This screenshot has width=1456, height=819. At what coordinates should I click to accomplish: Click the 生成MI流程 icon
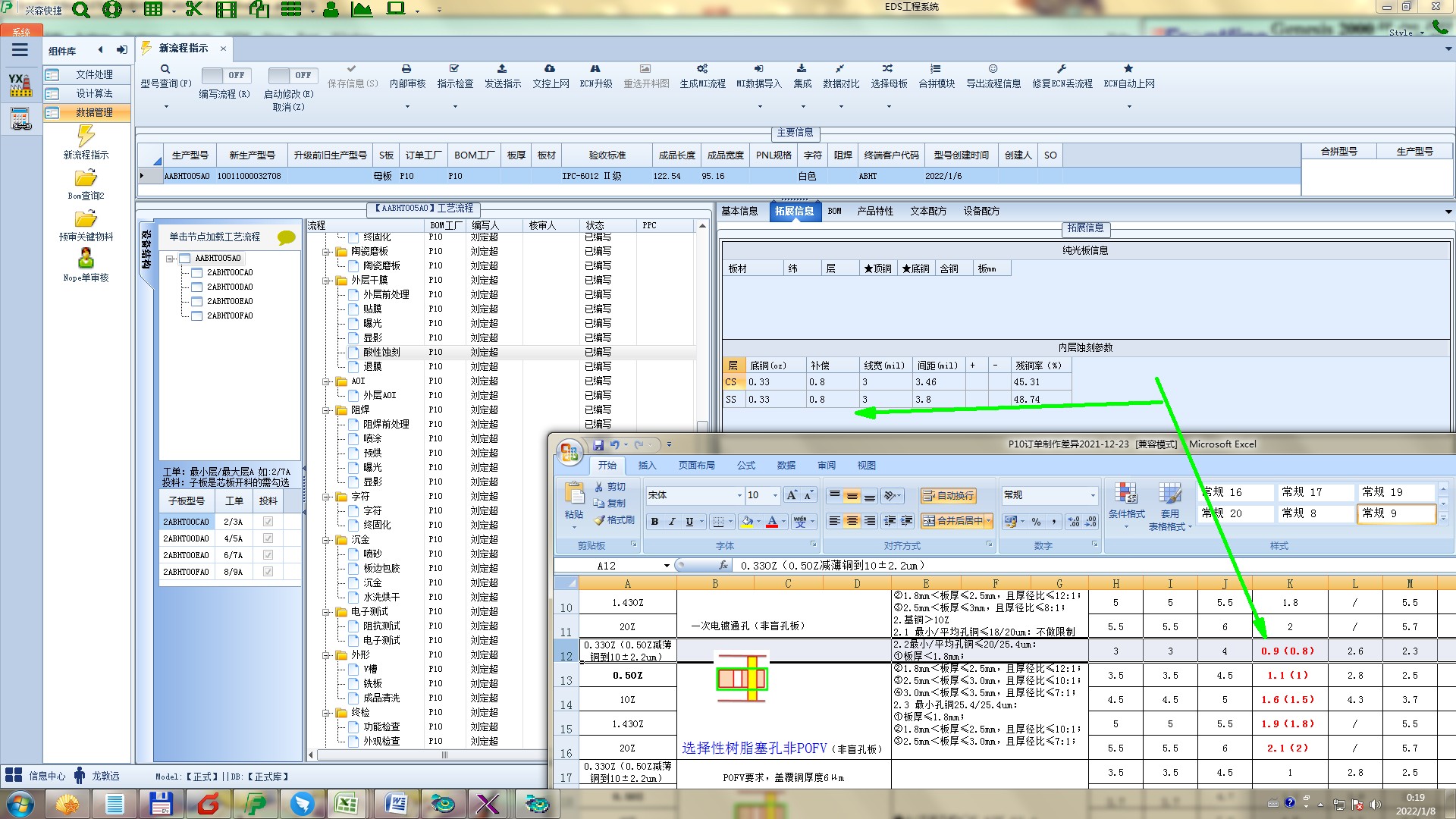pyautogui.click(x=702, y=69)
